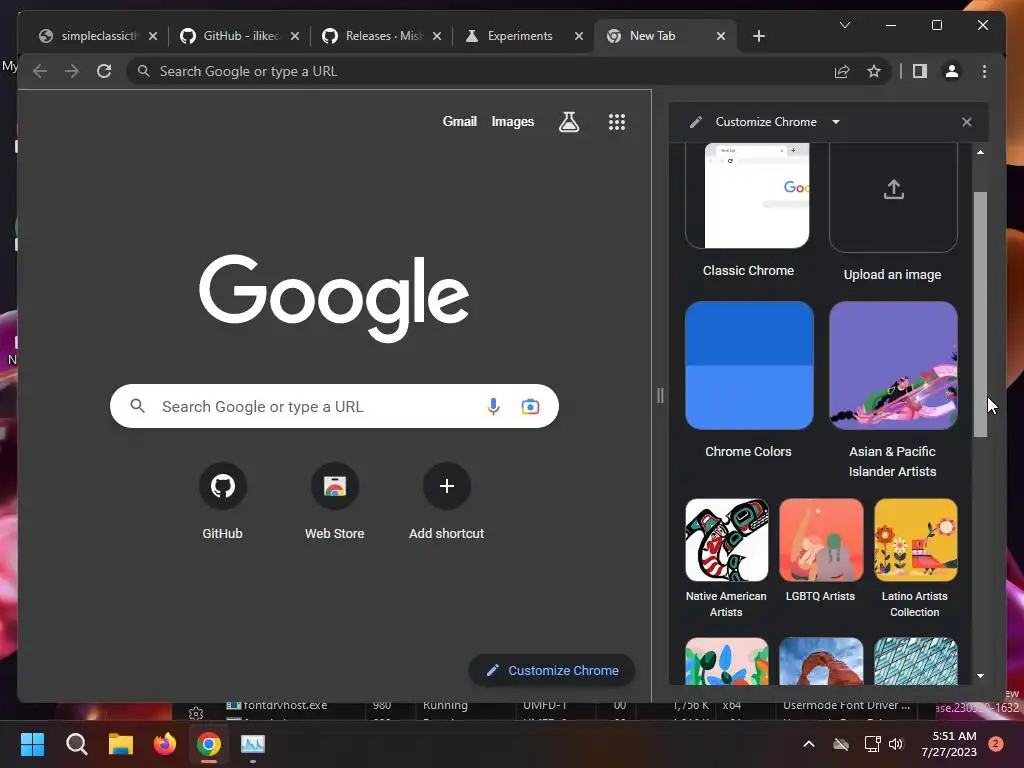Click the Google search box
Screen dimensions: 1024x768
[334, 406]
